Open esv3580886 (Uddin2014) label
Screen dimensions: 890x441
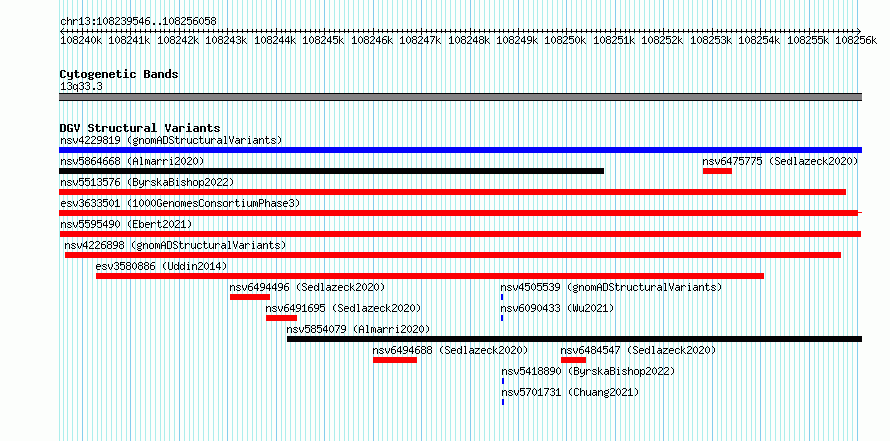(161, 266)
